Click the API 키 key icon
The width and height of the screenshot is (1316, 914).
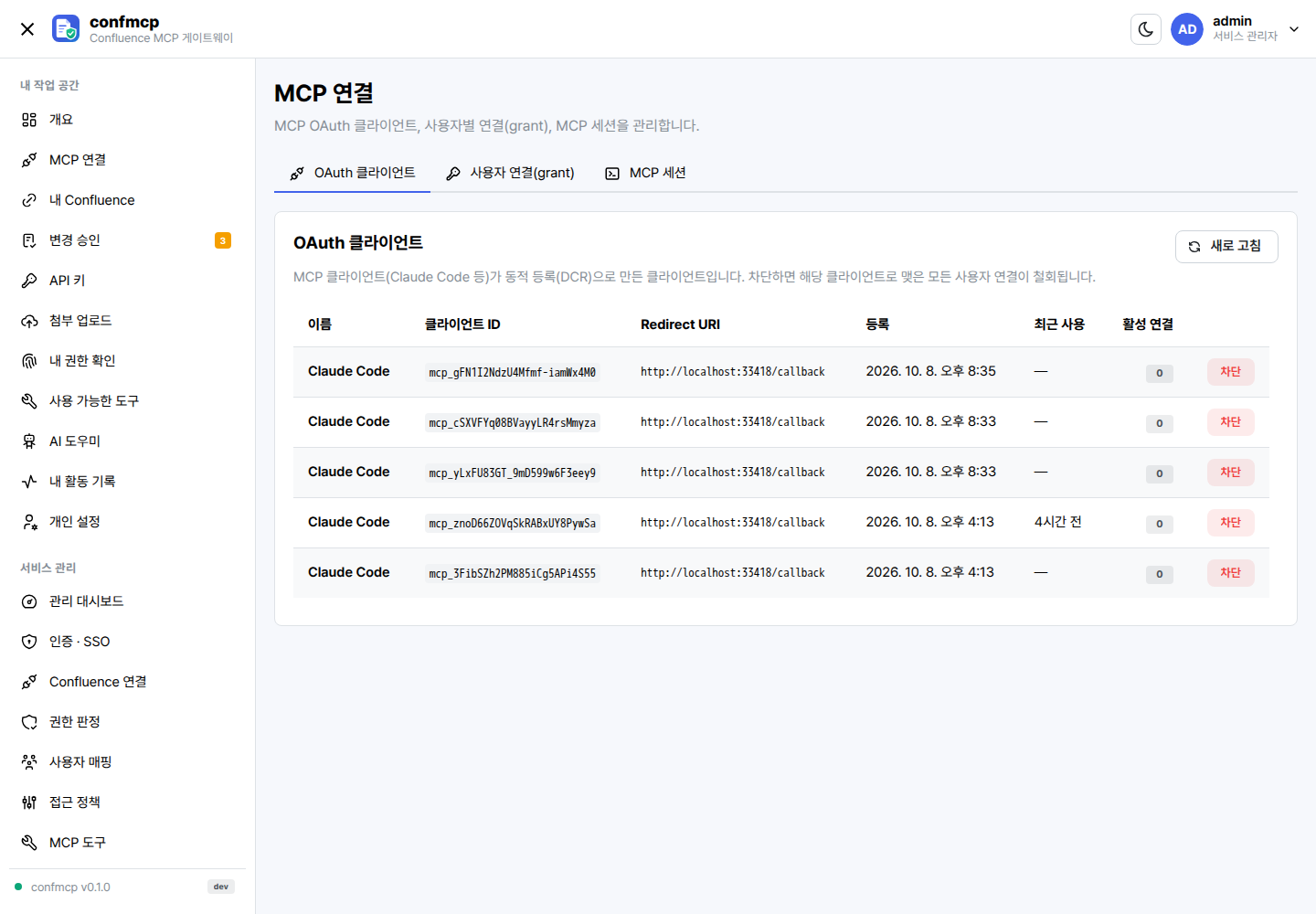pyautogui.click(x=29, y=281)
